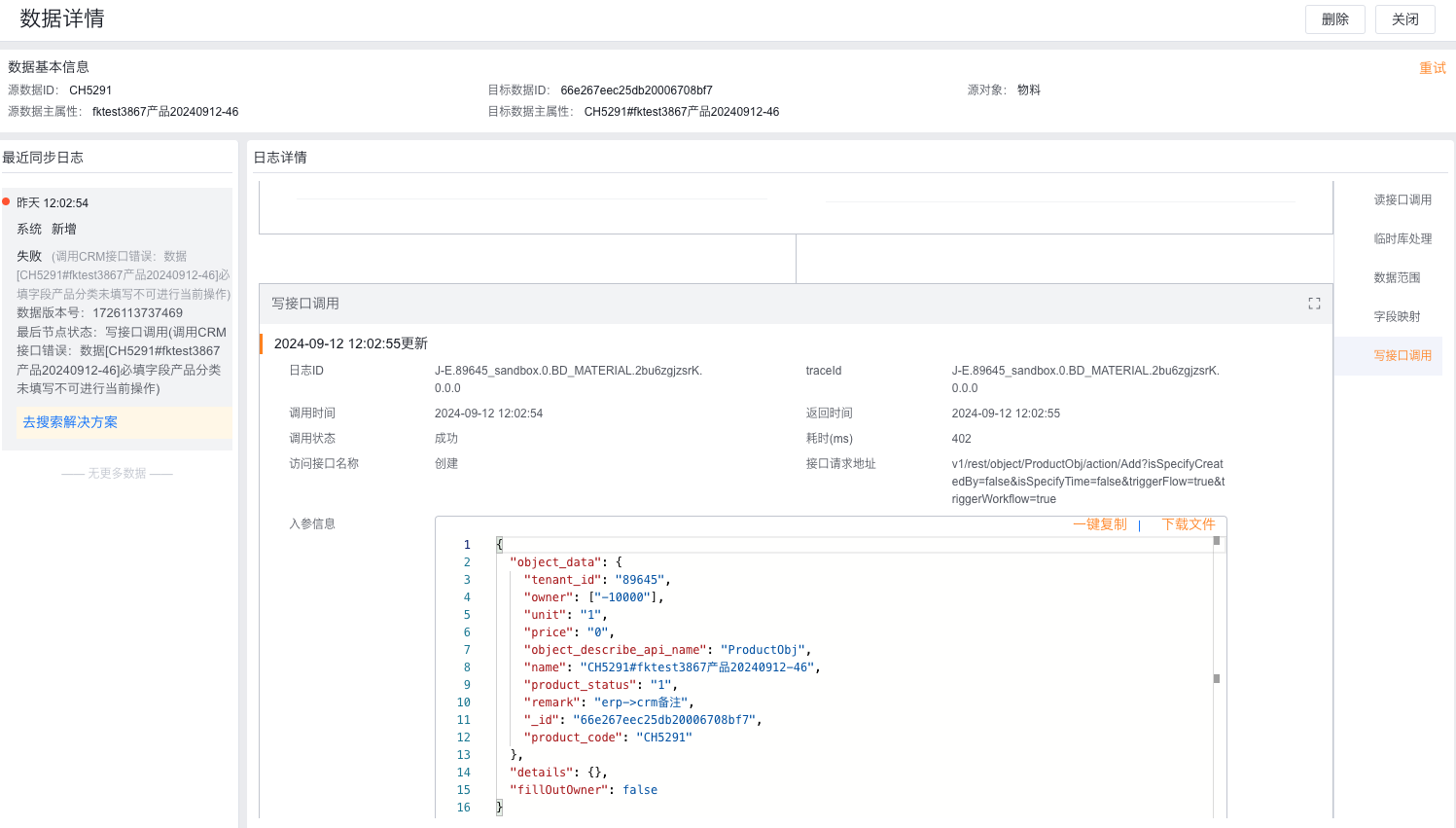The width and height of the screenshot is (1456, 828).
Task: Click 访问接口名称 value 创建
Action: (446, 464)
